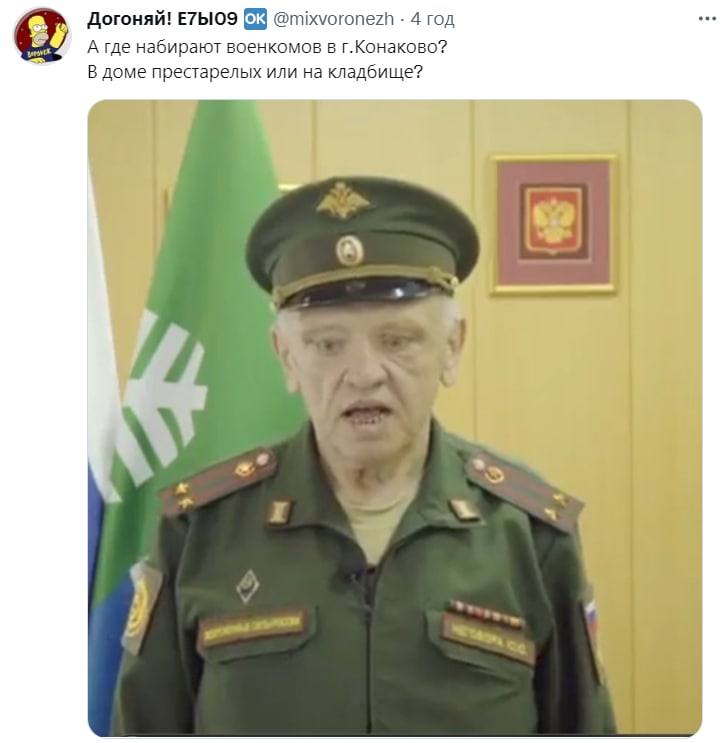The height and width of the screenshot is (743, 728).
Task: Click the framed coat of arms in the video
Action: pos(553,224)
